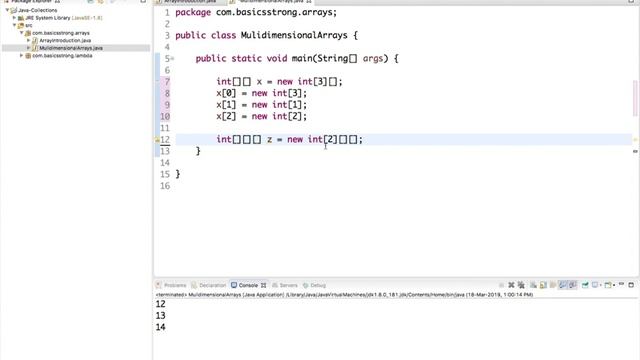The width and height of the screenshot is (640, 360).
Task: Click console output value '14'
Action: (160, 327)
